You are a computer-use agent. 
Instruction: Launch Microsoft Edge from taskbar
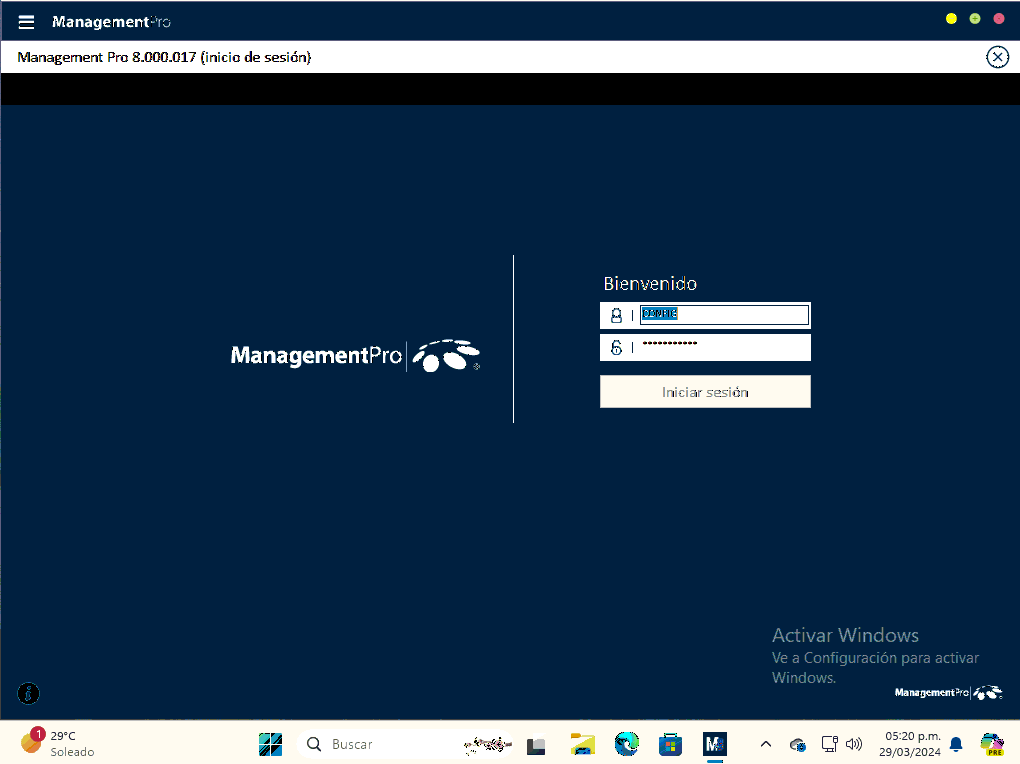(626, 744)
